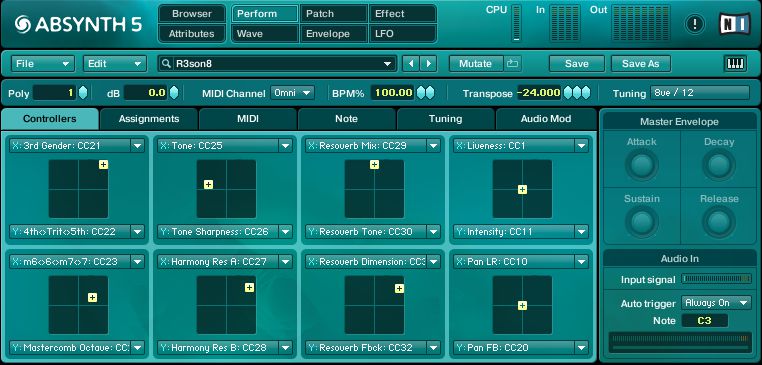Select the Note tab

pyautogui.click(x=346, y=119)
